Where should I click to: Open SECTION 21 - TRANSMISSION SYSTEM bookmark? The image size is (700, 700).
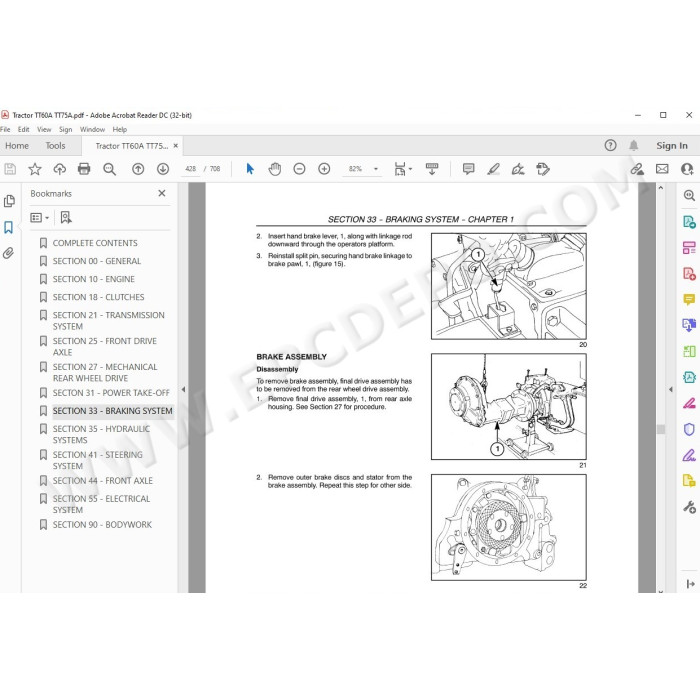click(x=108, y=321)
